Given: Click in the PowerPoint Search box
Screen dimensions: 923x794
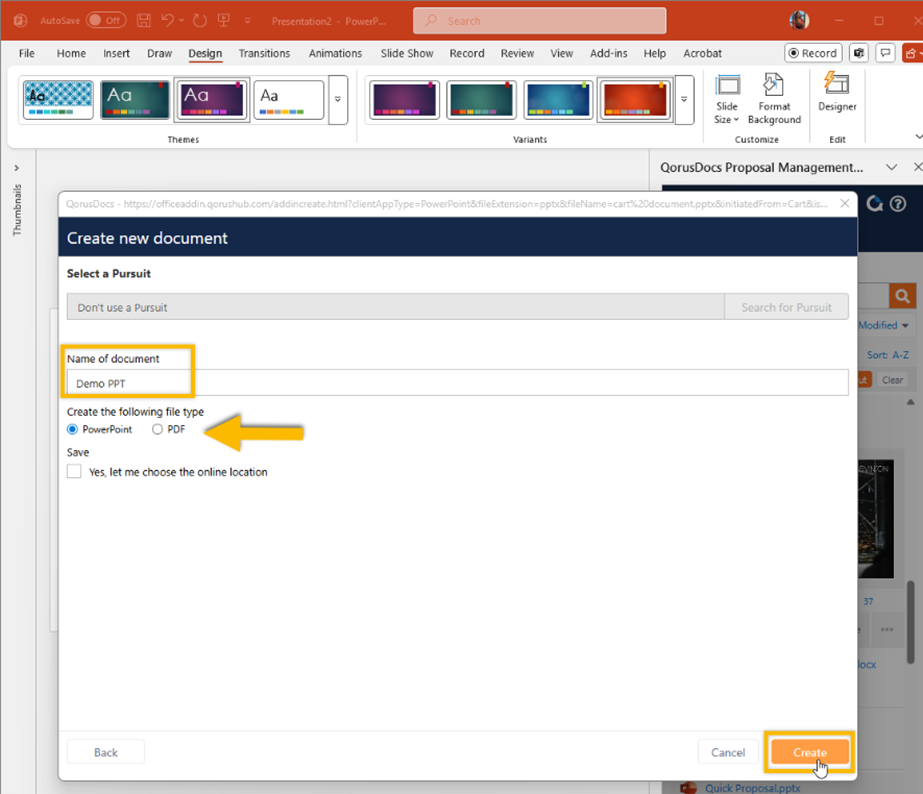Looking at the screenshot, I should coord(539,21).
